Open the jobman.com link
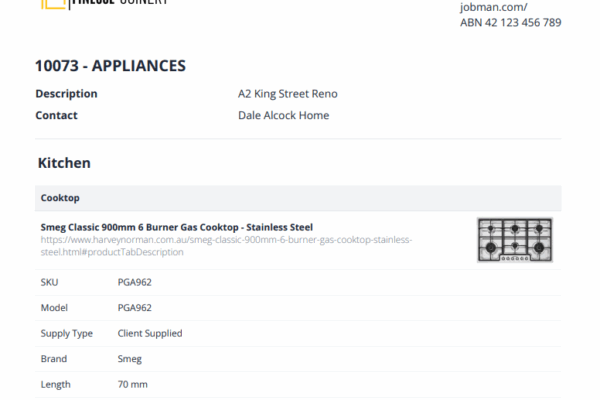This screenshot has width=600, height=400. click(x=493, y=7)
